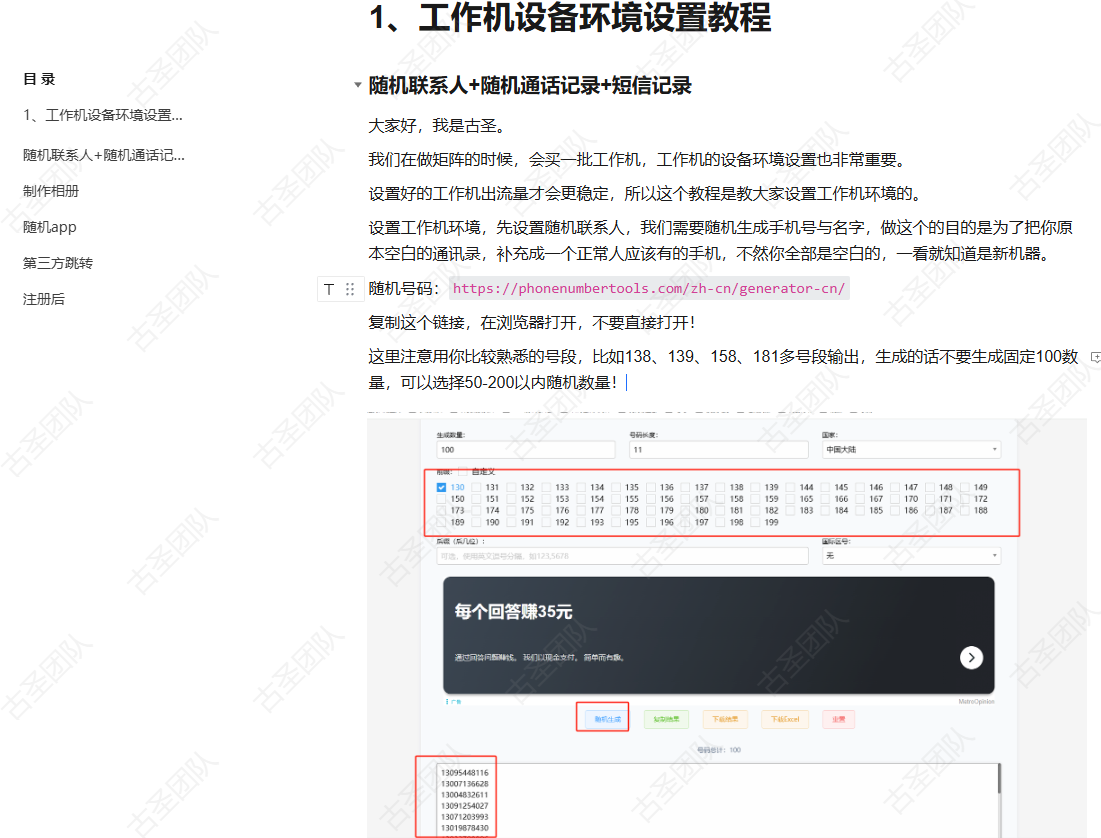Click the comment icon at the right margin
This screenshot has height=838, width=1101.
click(1095, 358)
